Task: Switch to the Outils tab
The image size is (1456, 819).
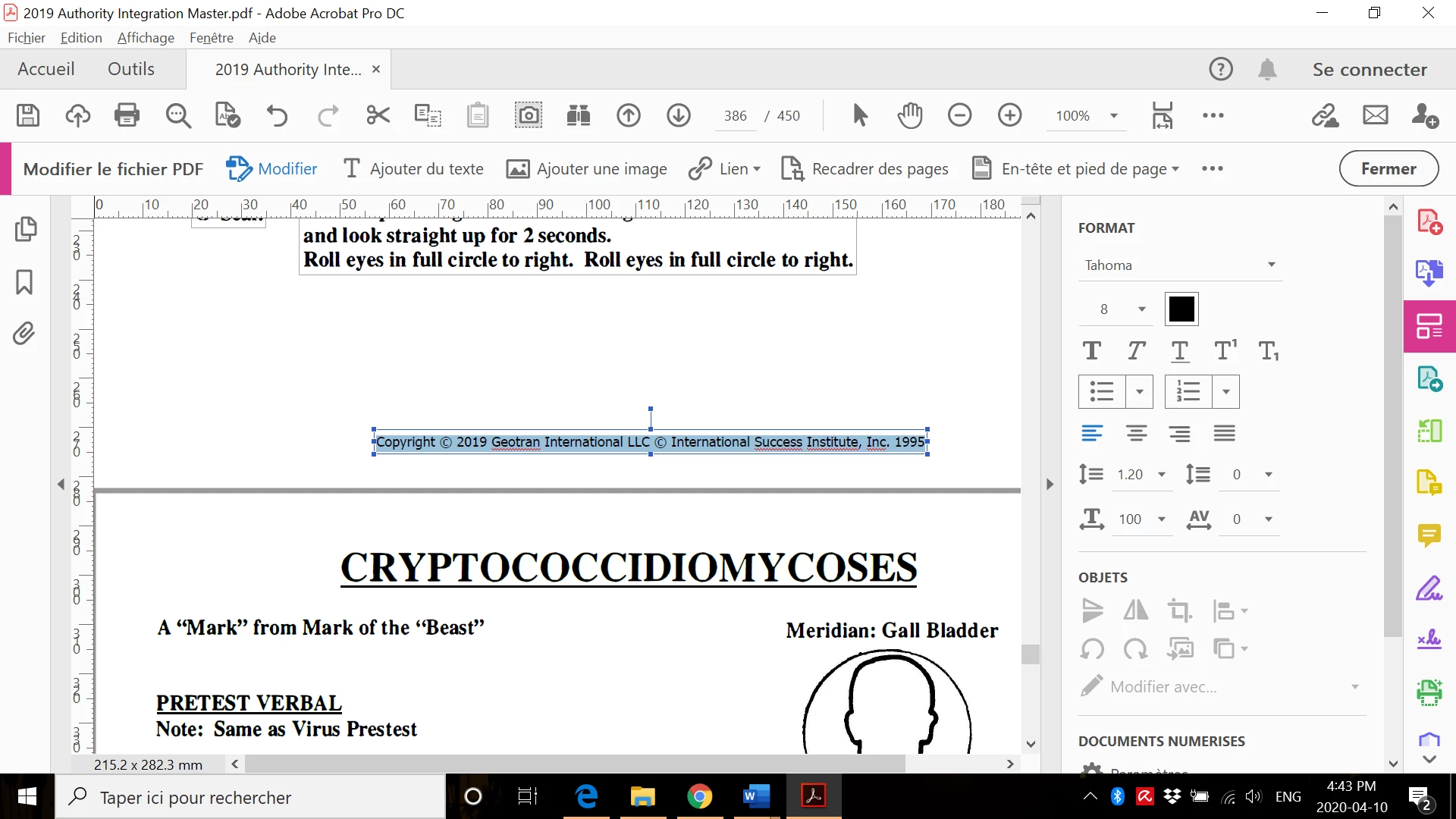Action: tap(131, 69)
